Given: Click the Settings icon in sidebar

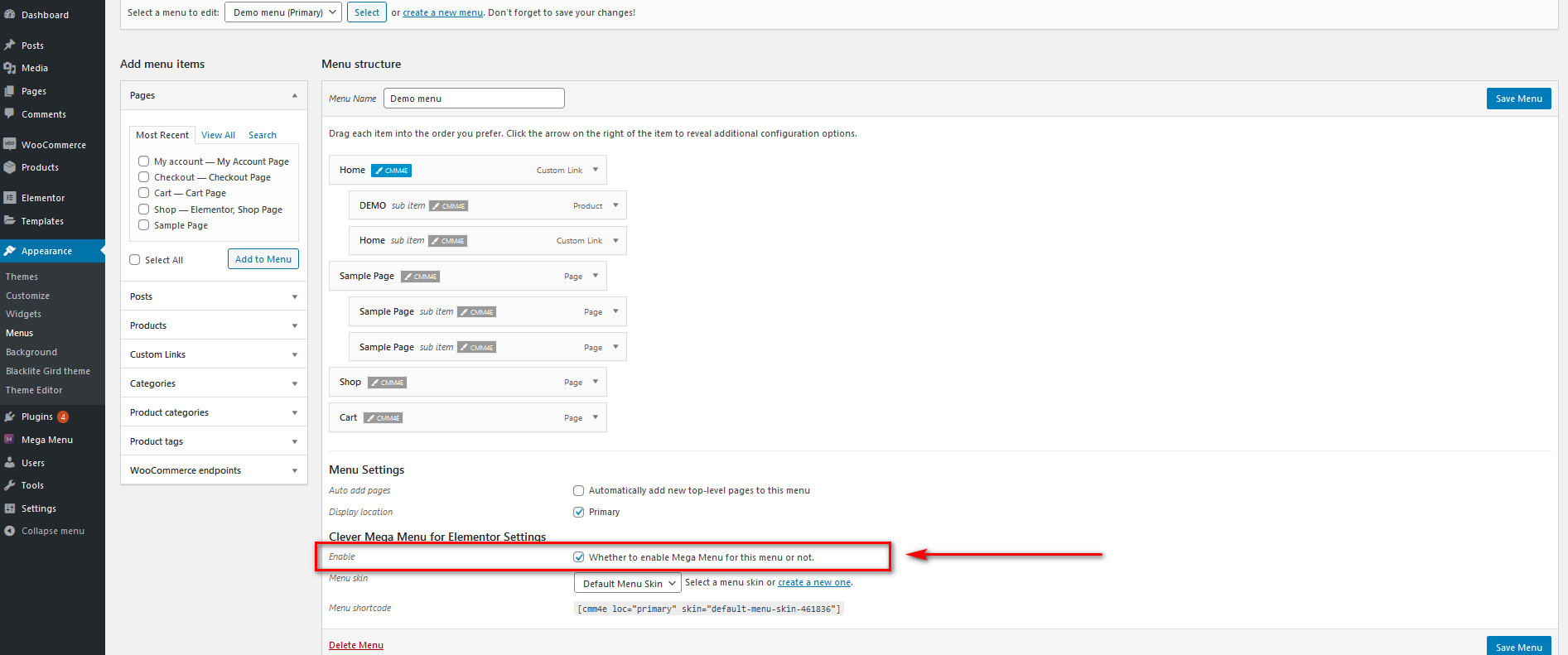Looking at the screenshot, I should click(x=10, y=508).
